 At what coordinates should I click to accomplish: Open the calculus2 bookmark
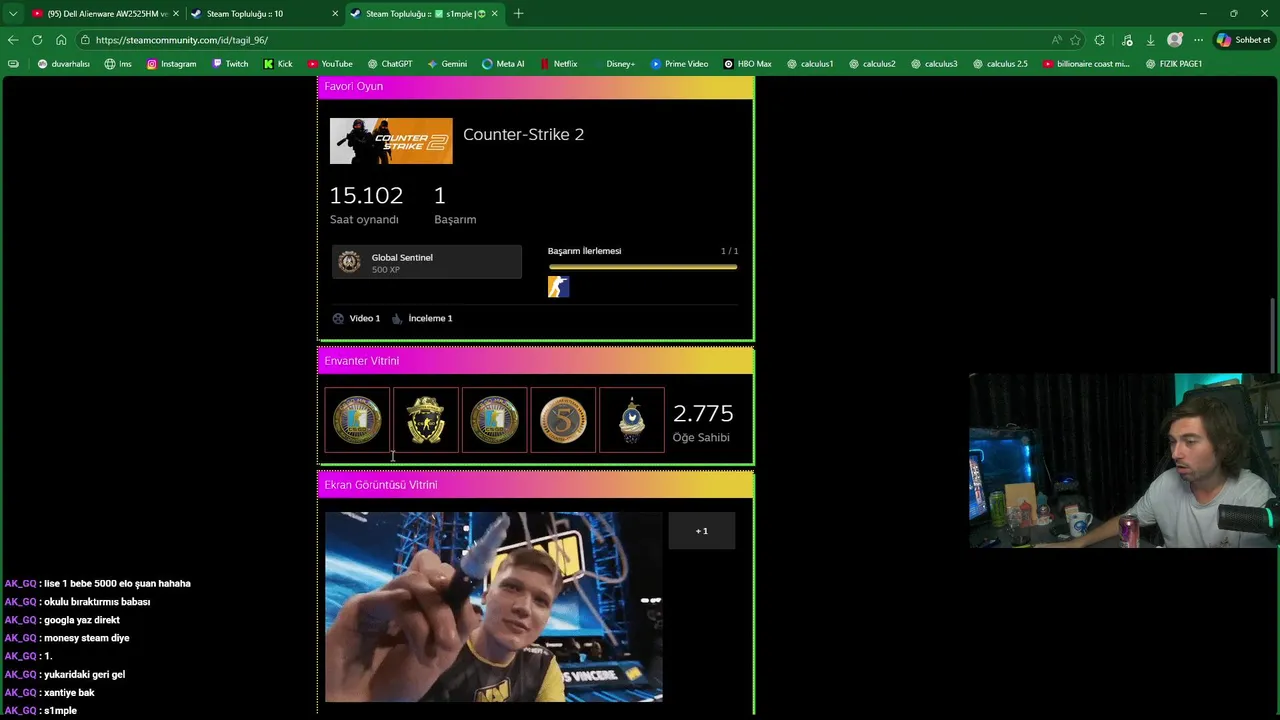(x=872, y=64)
